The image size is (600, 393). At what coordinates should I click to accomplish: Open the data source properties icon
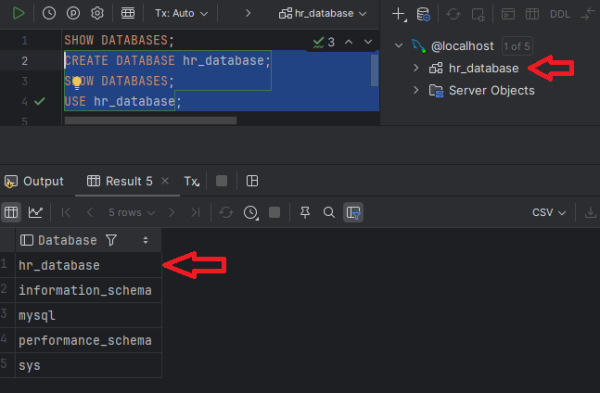click(423, 15)
